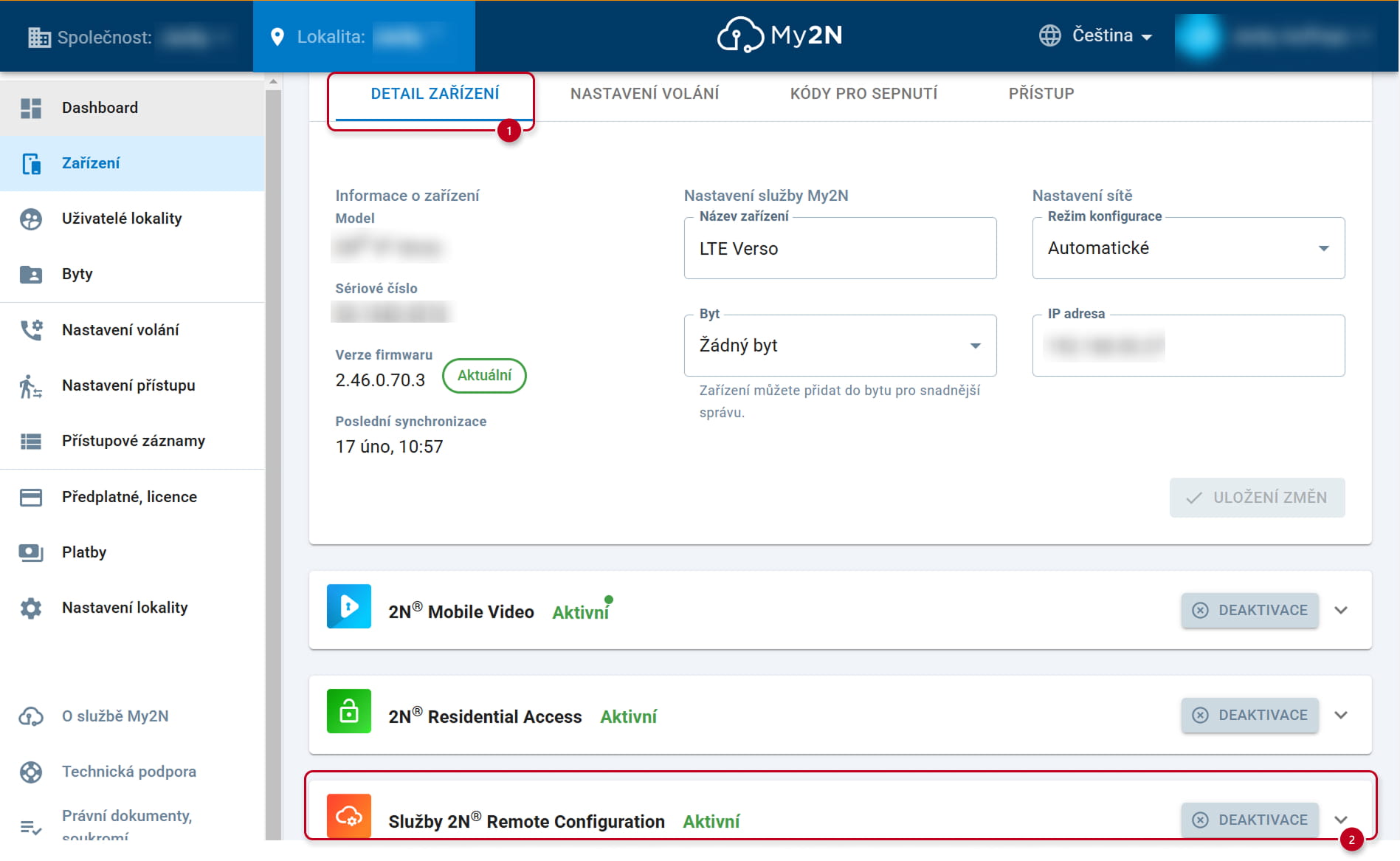
Task: Expand the 2N Residential Access section
Action: click(x=1341, y=715)
